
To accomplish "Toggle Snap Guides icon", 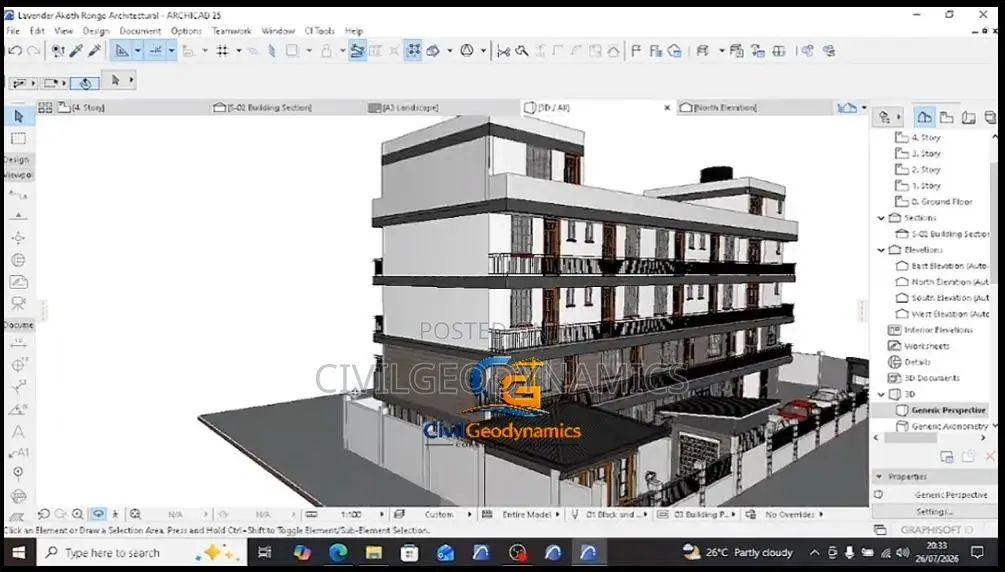I will pos(156,51).
